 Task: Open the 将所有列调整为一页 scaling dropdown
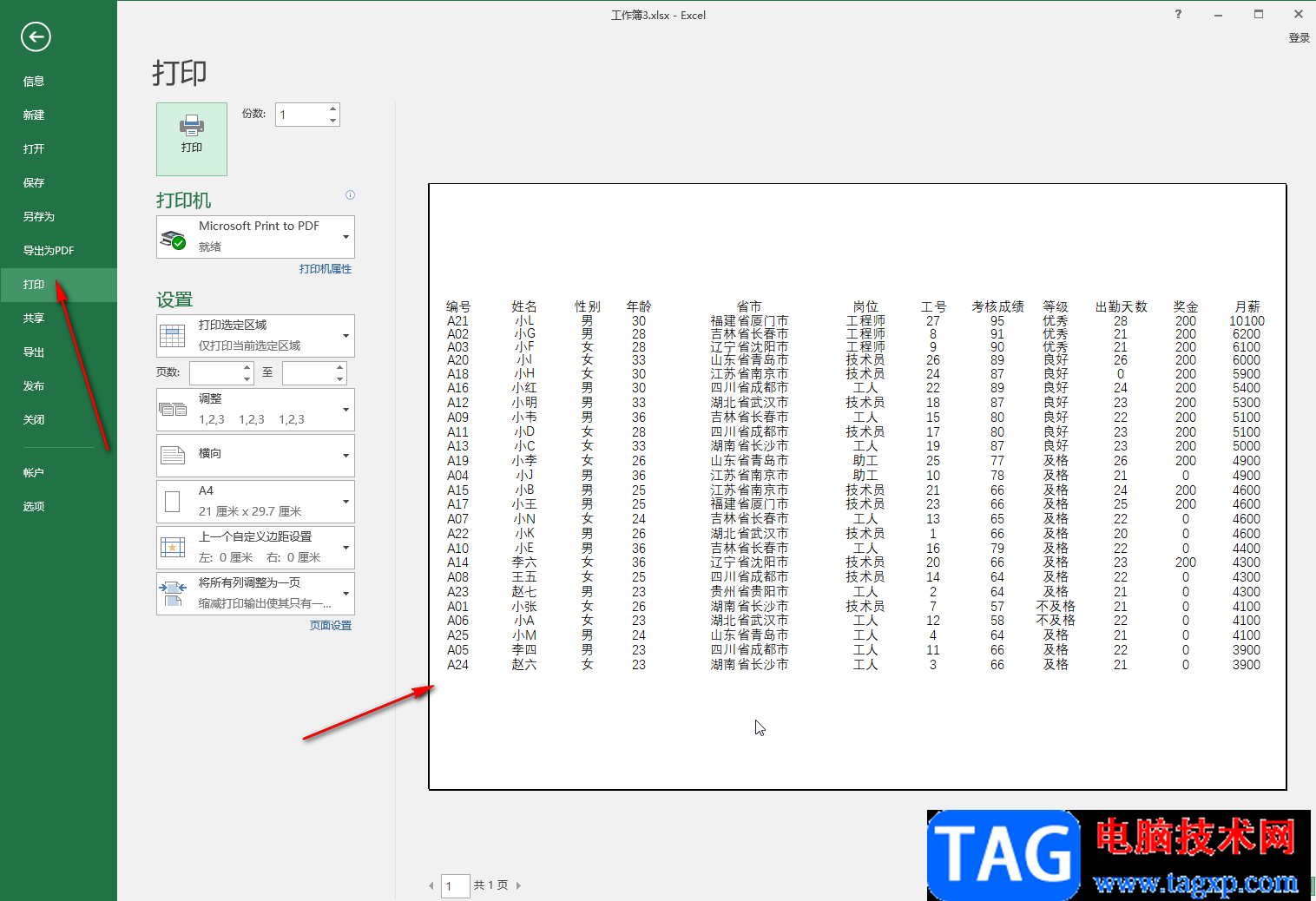(345, 594)
